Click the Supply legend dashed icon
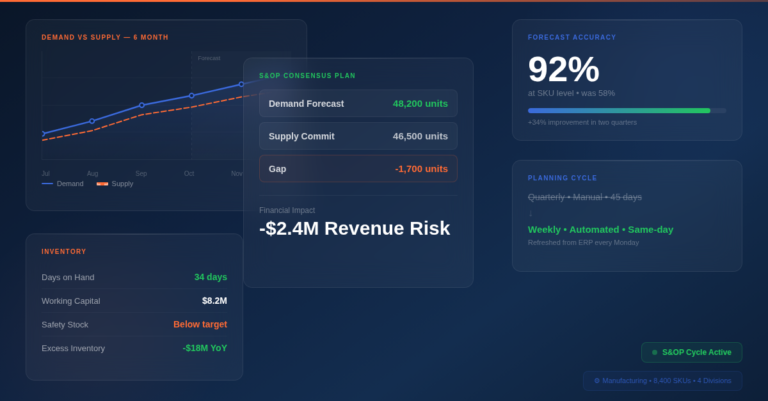768x401 pixels. point(102,184)
